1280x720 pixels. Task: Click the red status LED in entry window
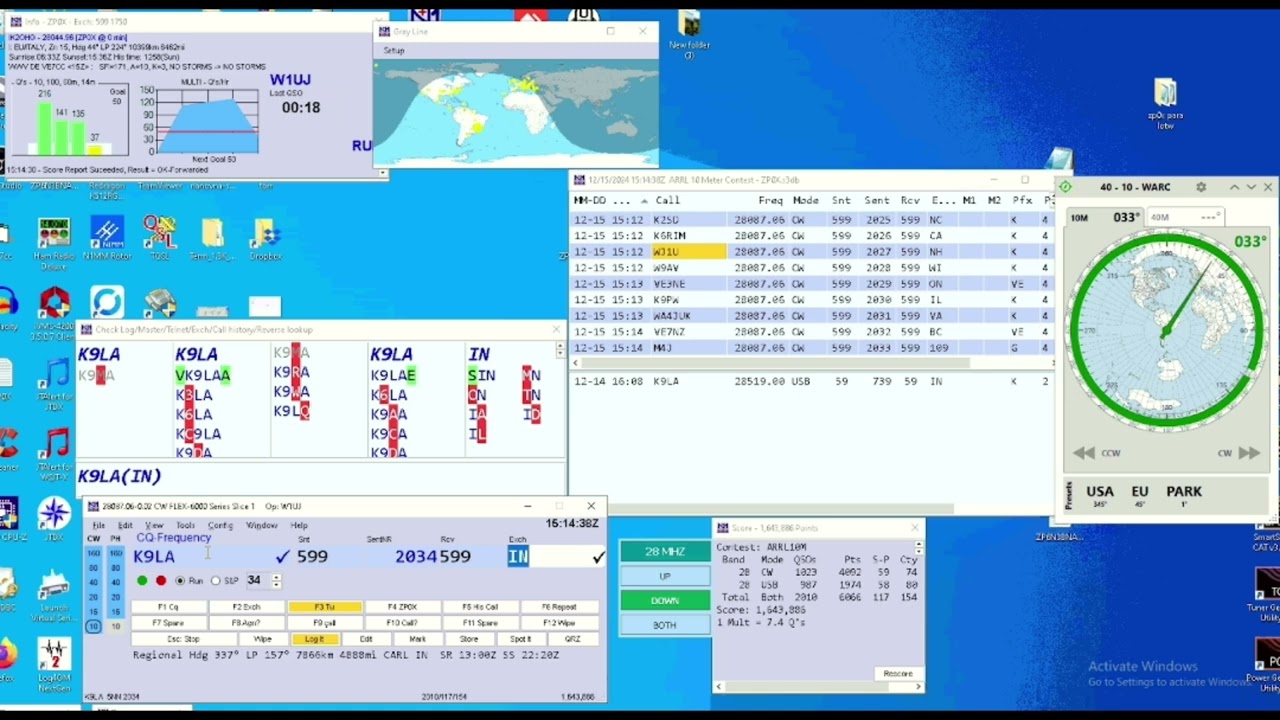coord(160,580)
